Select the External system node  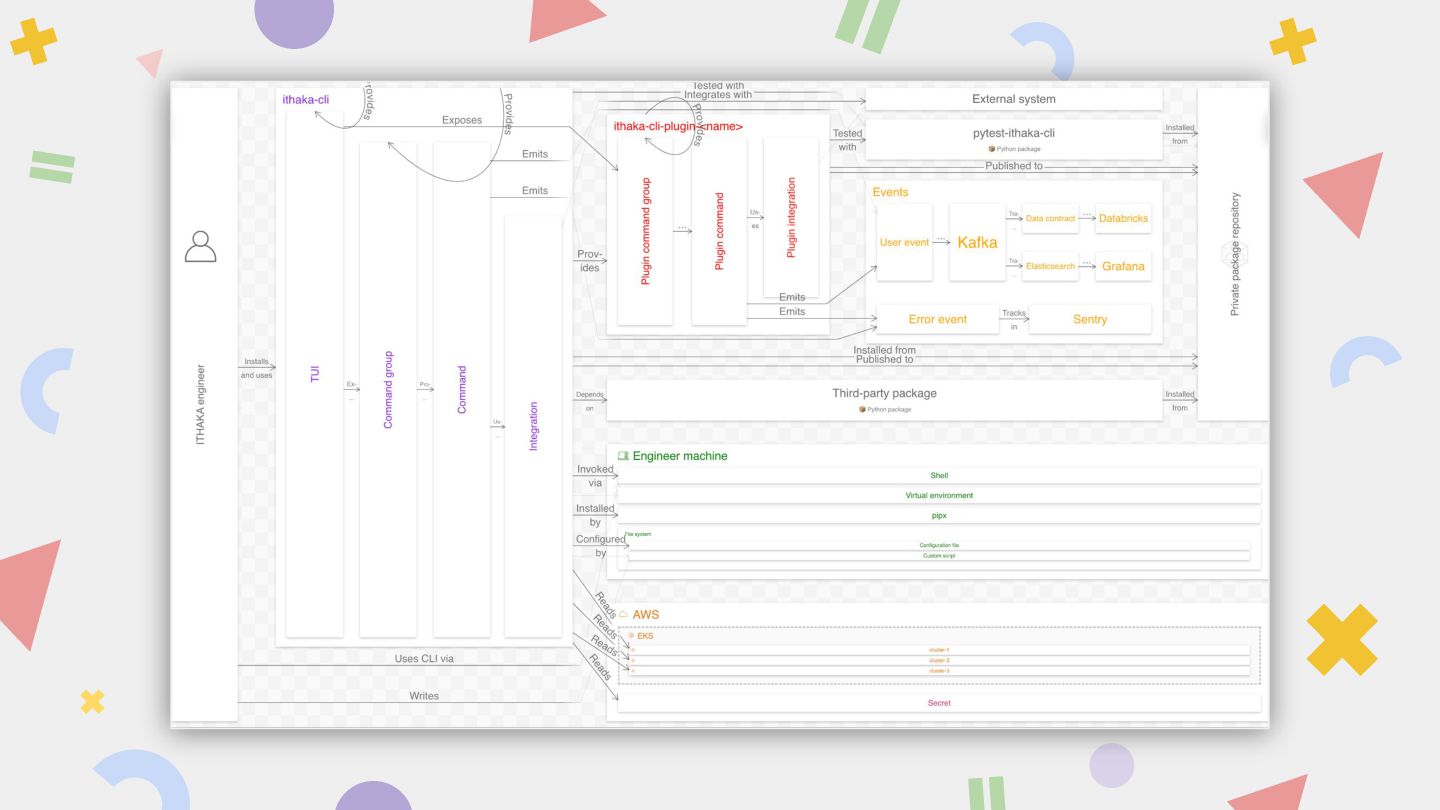[1014, 99]
